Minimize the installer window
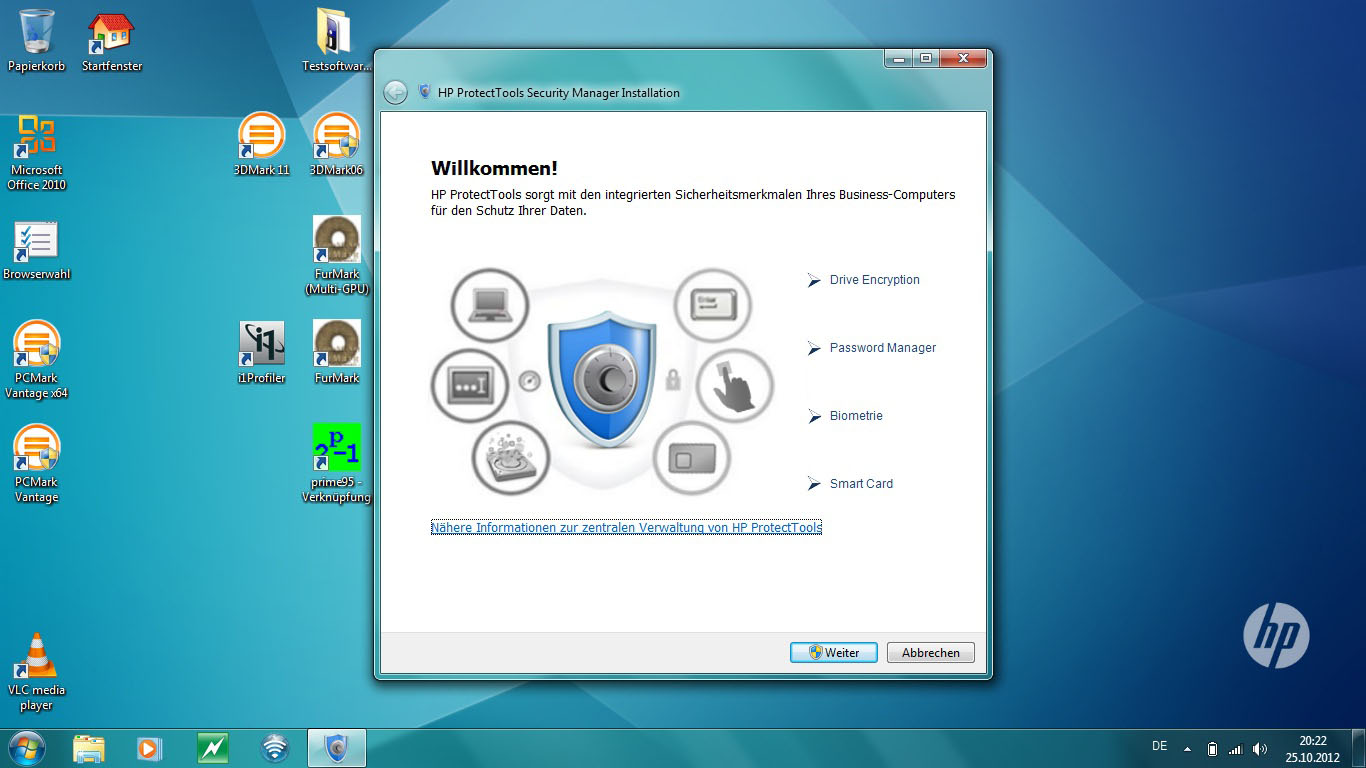Screen dimensions: 1366x768 (899, 58)
